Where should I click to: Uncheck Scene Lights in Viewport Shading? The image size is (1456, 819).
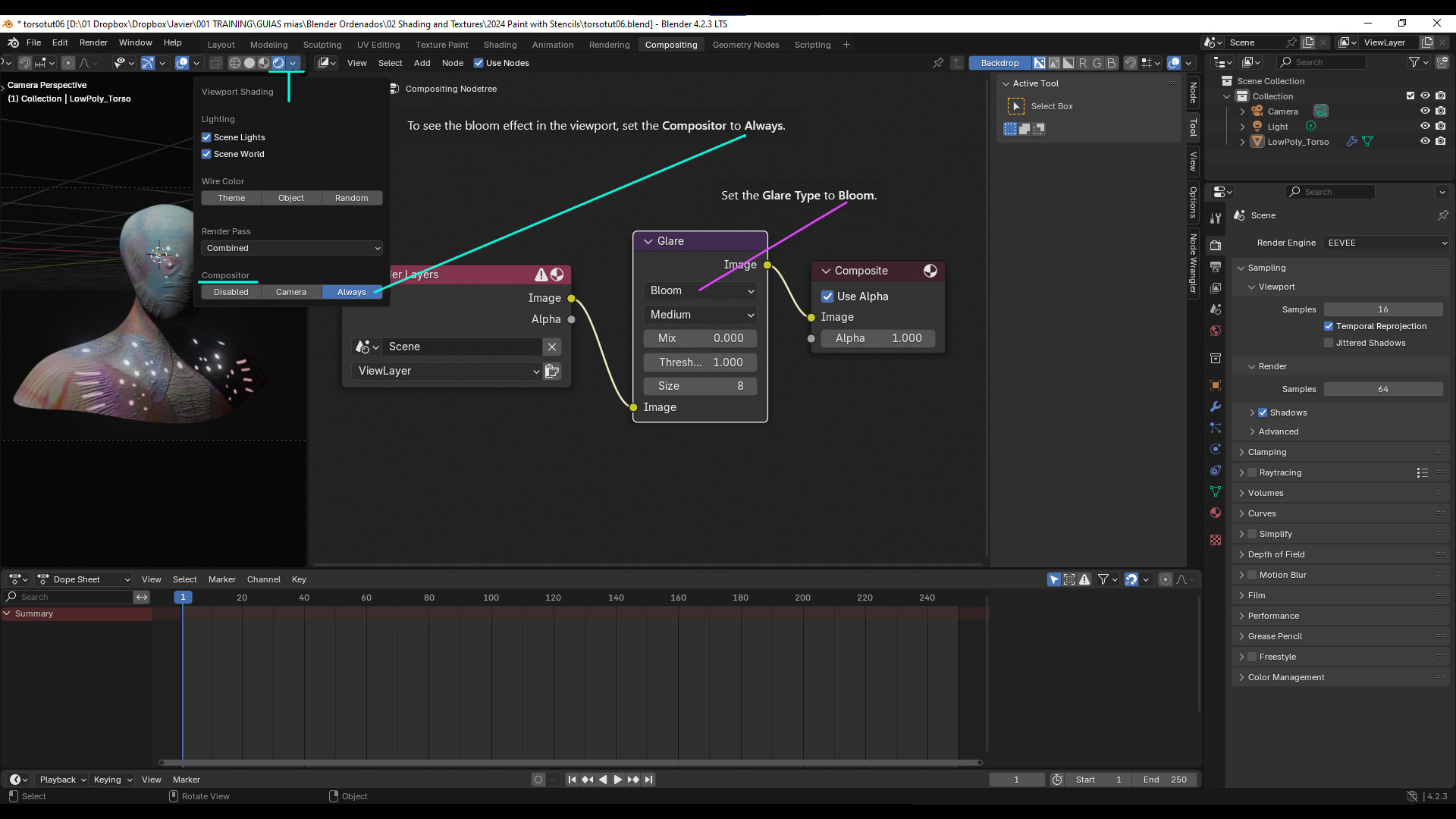206,137
